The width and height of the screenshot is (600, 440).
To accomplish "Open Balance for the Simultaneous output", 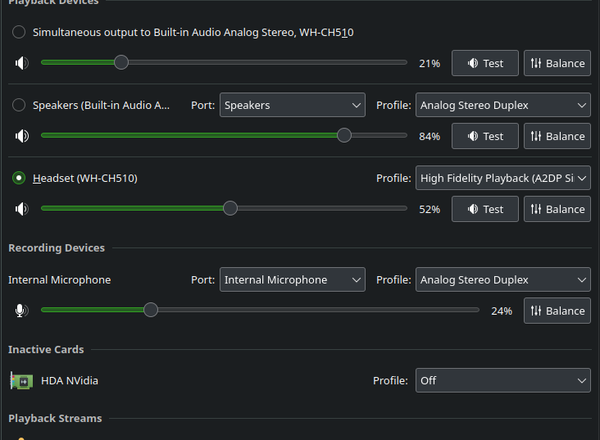I will (557, 63).
